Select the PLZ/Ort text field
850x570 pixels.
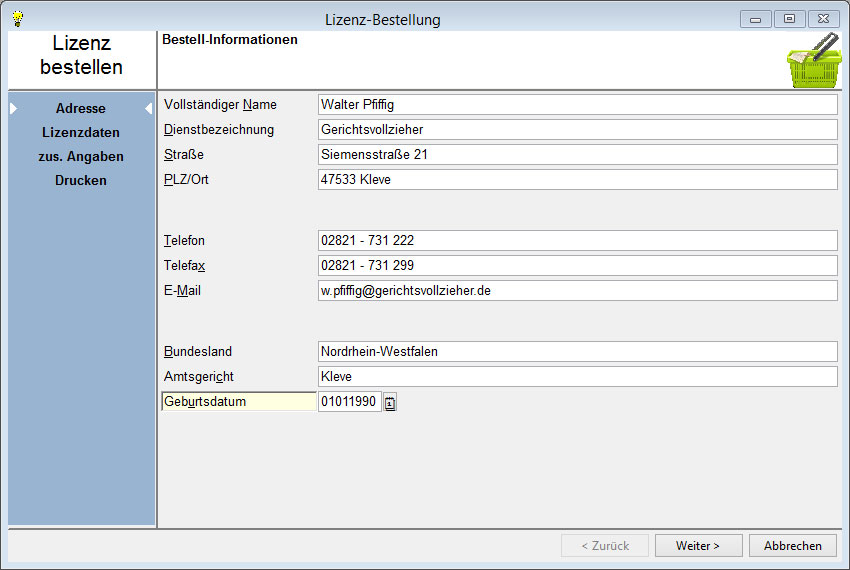[576, 179]
